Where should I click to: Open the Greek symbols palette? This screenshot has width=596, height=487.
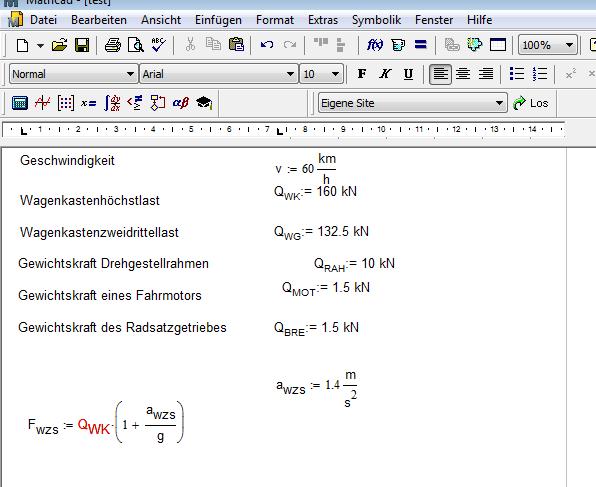(181, 103)
